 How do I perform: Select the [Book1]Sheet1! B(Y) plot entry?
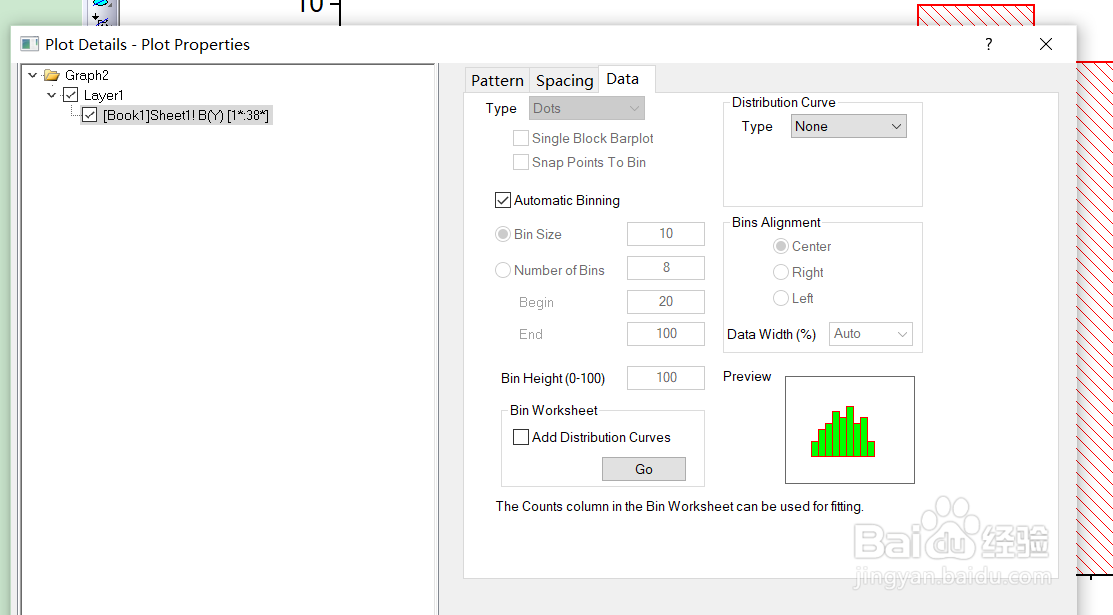[x=185, y=115]
